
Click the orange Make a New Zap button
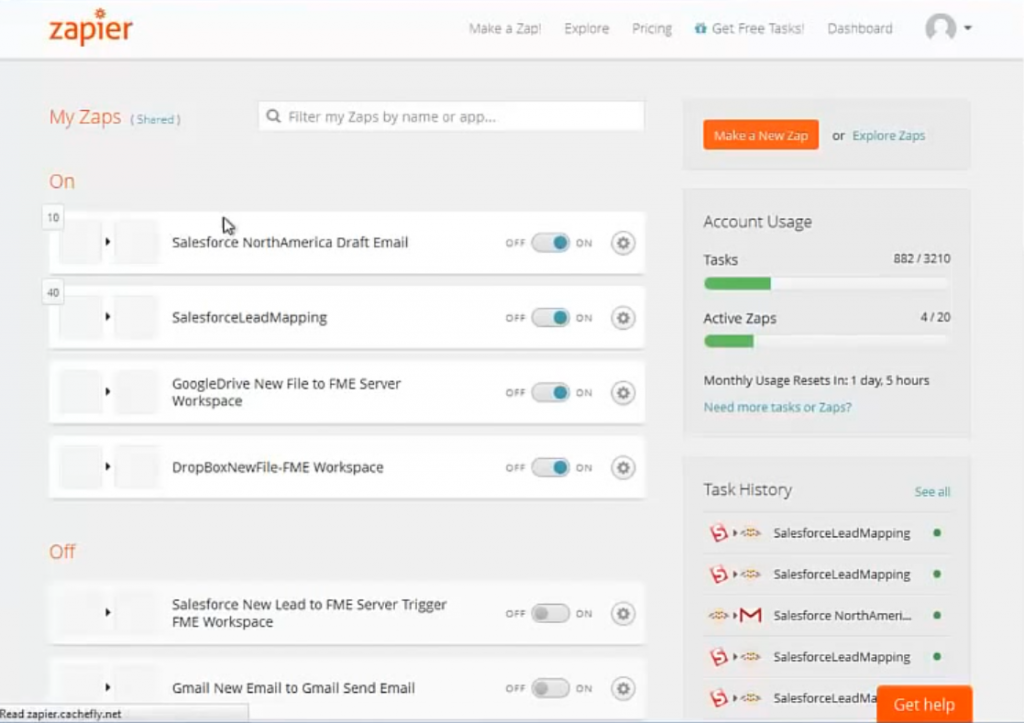point(761,135)
